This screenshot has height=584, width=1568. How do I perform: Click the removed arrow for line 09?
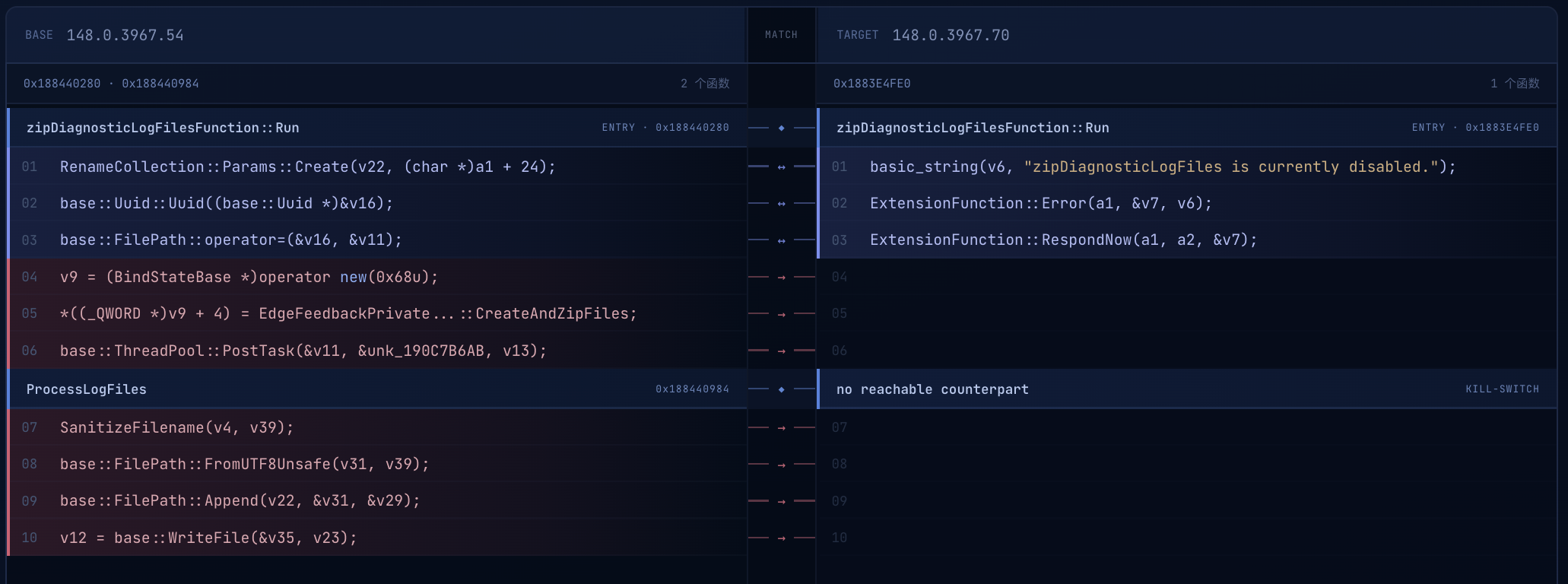[781, 501]
